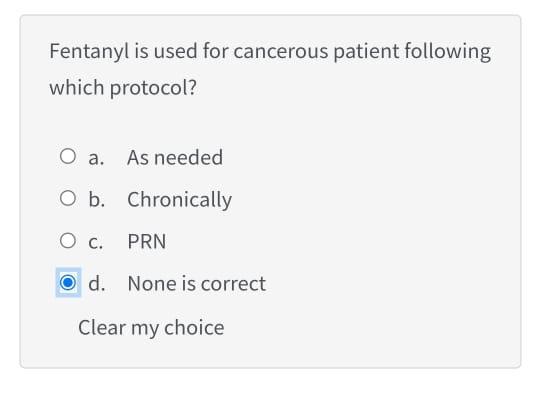Click the "PRN" answer label

(147, 241)
